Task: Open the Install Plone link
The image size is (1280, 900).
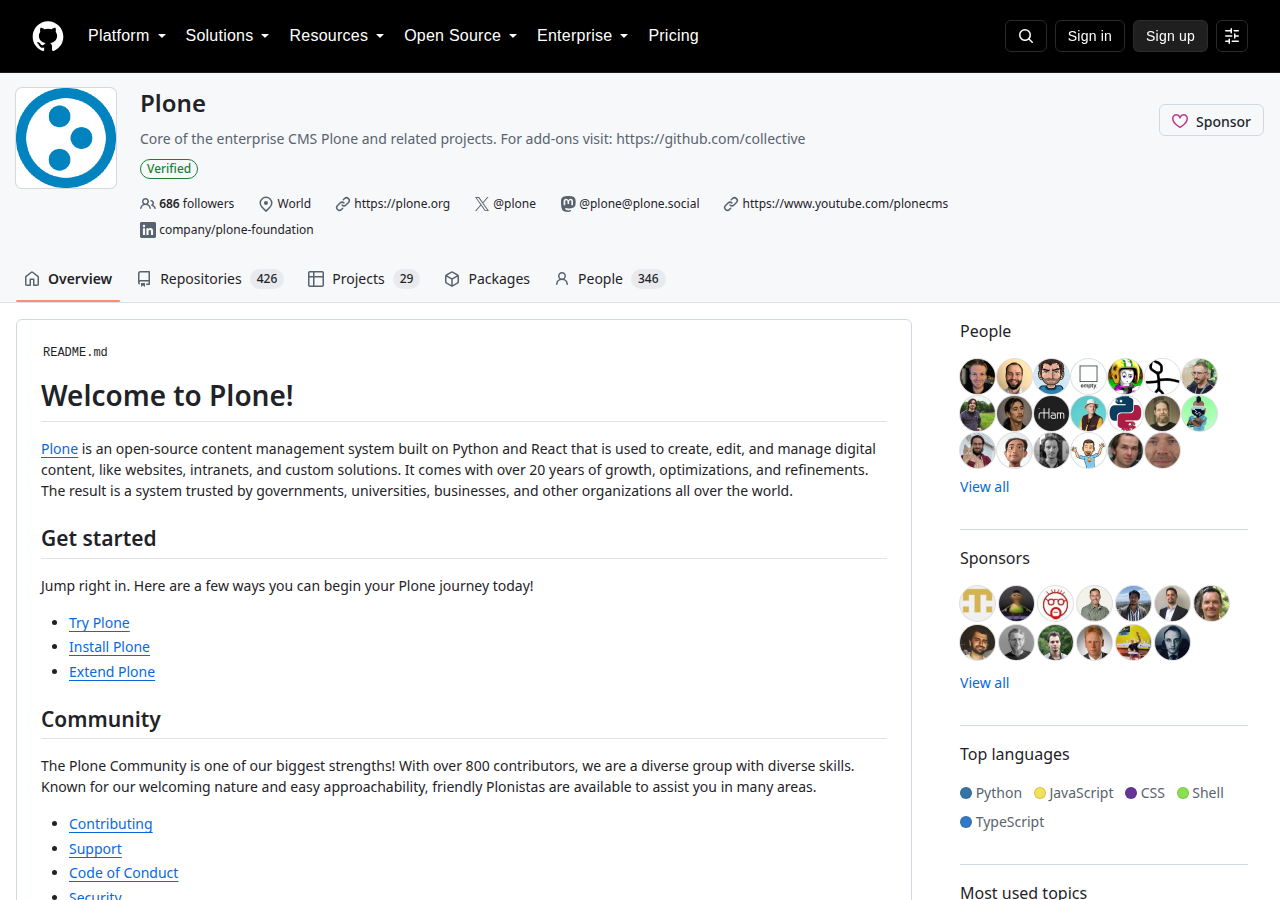Action: [x=109, y=647]
